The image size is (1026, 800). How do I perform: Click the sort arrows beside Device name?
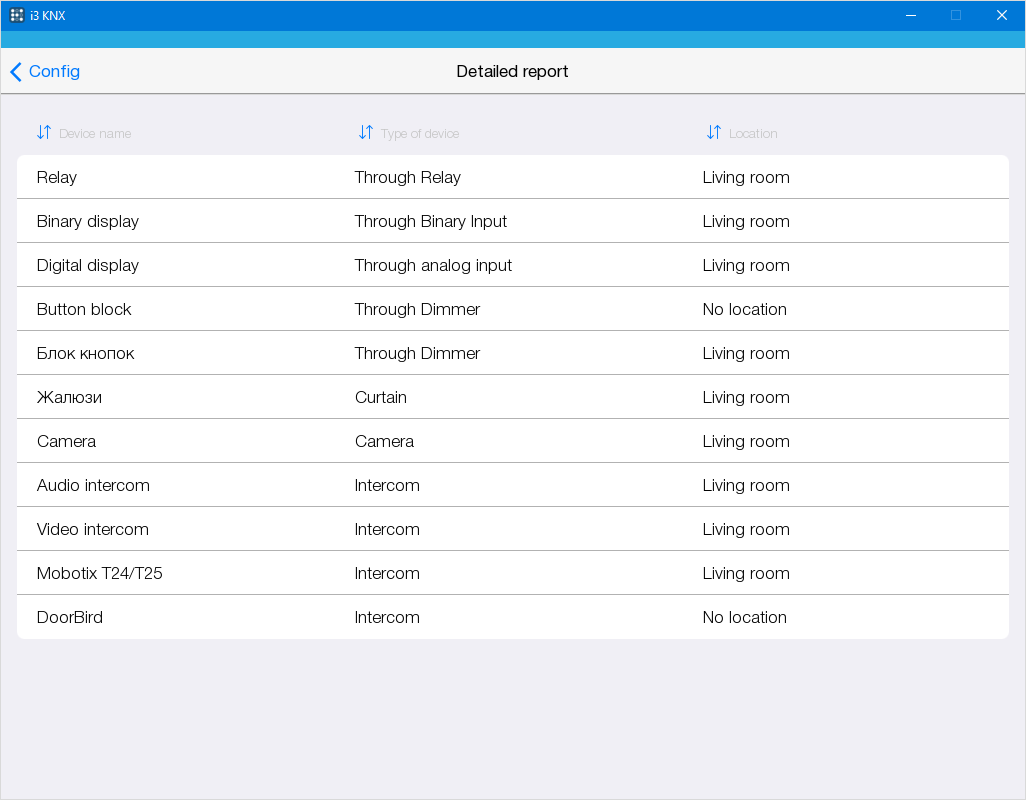click(x=44, y=132)
